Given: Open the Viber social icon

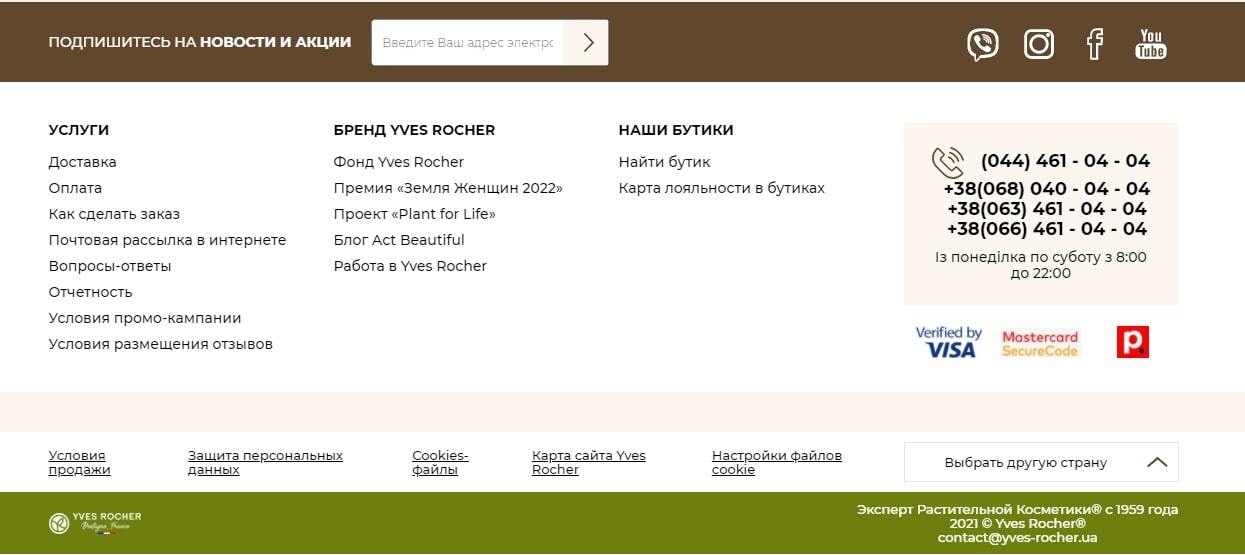Looking at the screenshot, I should tap(982, 44).
